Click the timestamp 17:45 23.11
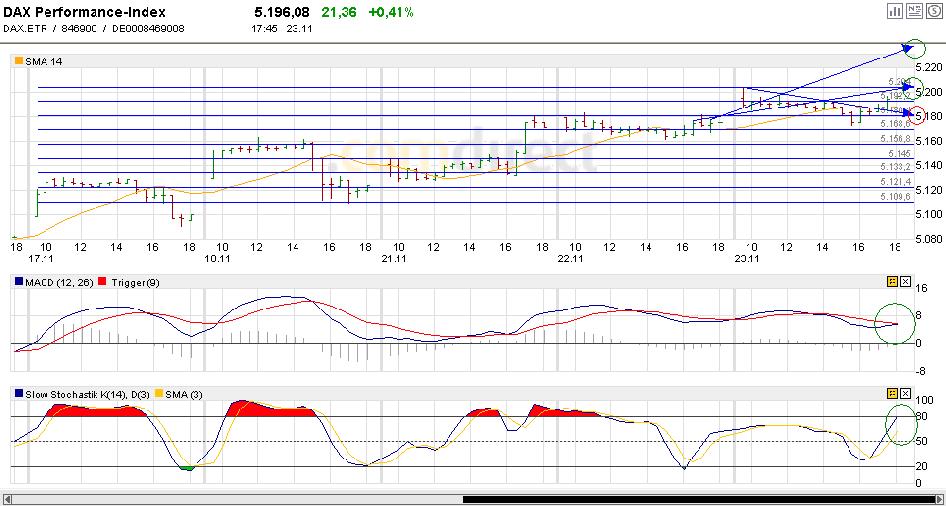The height and width of the screenshot is (506, 946). pyautogui.click(x=281, y=28)
